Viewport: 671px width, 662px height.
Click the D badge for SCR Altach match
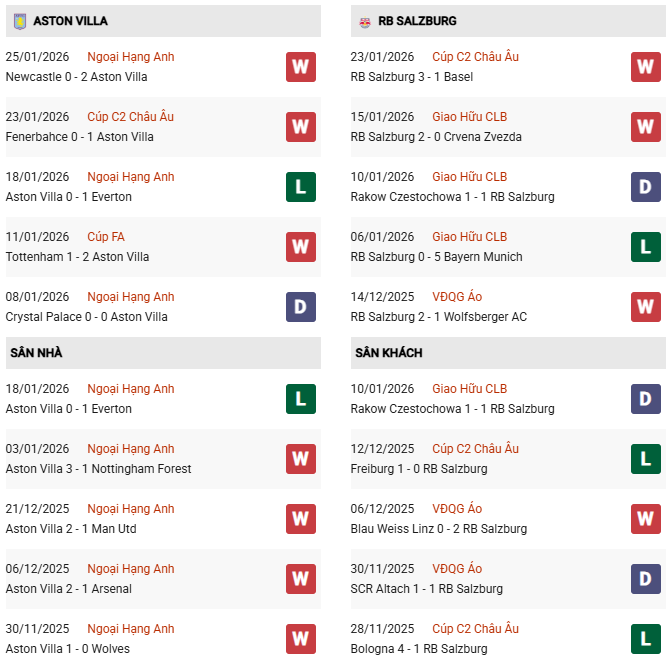645,579
